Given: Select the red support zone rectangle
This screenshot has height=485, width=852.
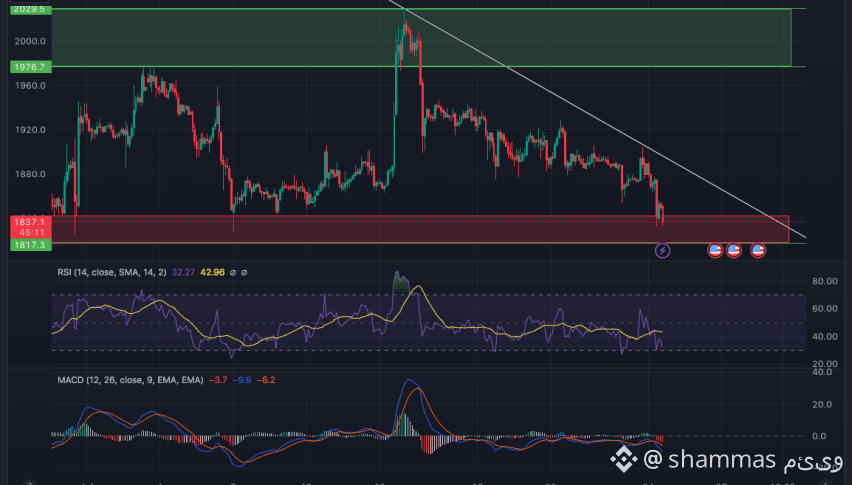Looking at the screenshot, I should [421, 229].
